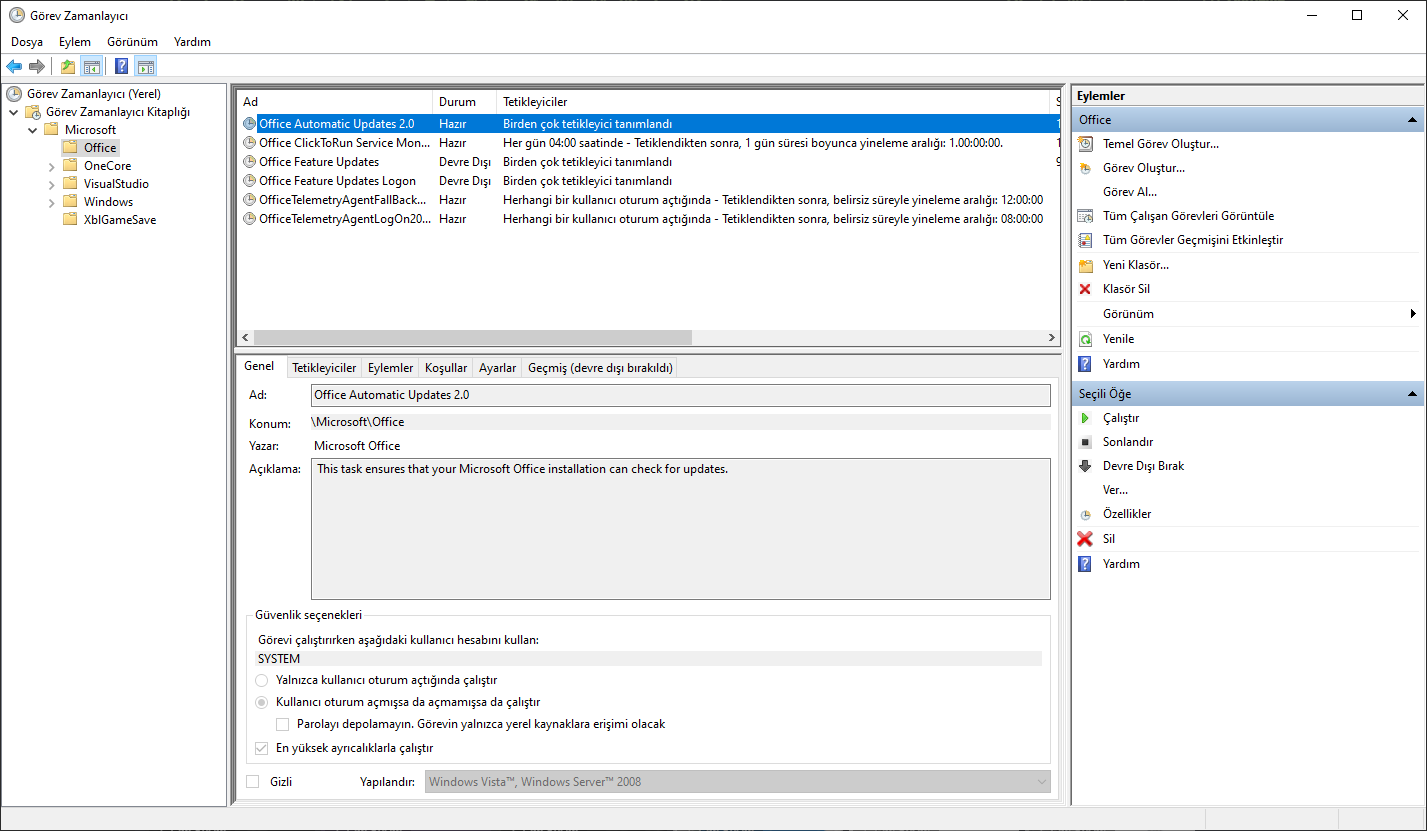Screen dimensions: 1427x831
Task: Click the Tüm Çalışan Görevleri Görüntüle icon
Action: 1085,216
